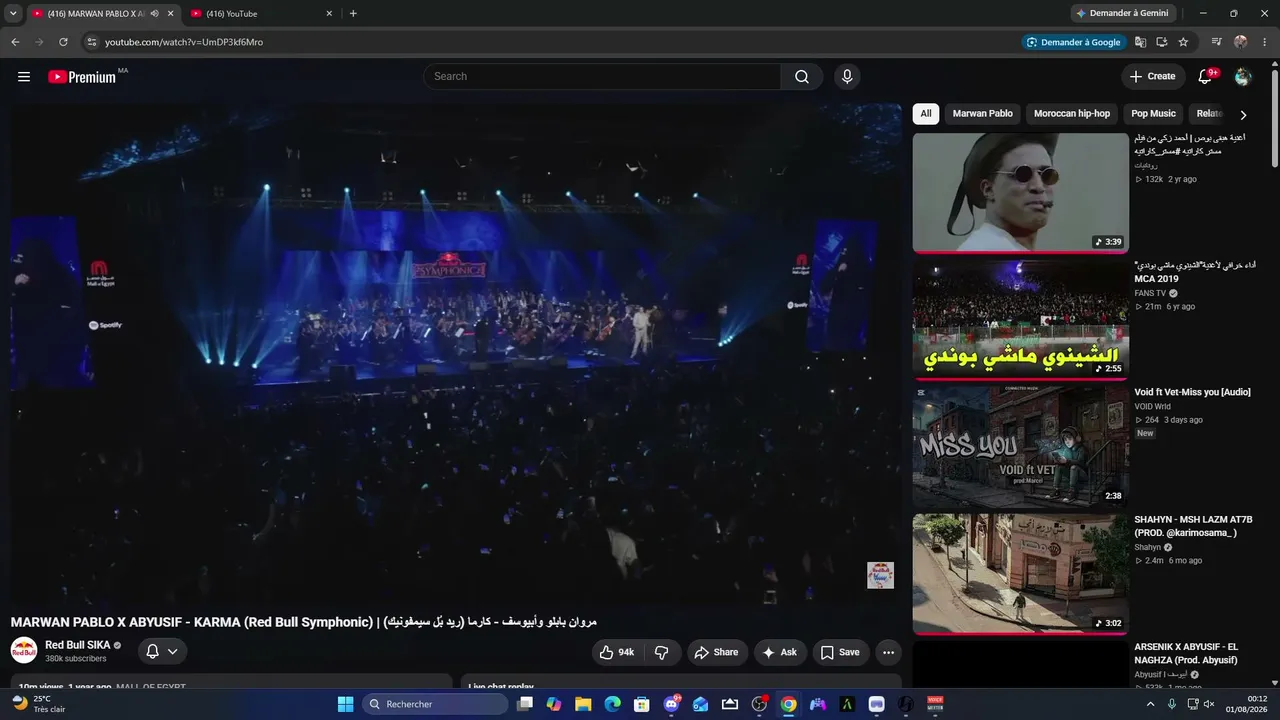Open Chrome tab search dropdown arrow

point(13,14)
